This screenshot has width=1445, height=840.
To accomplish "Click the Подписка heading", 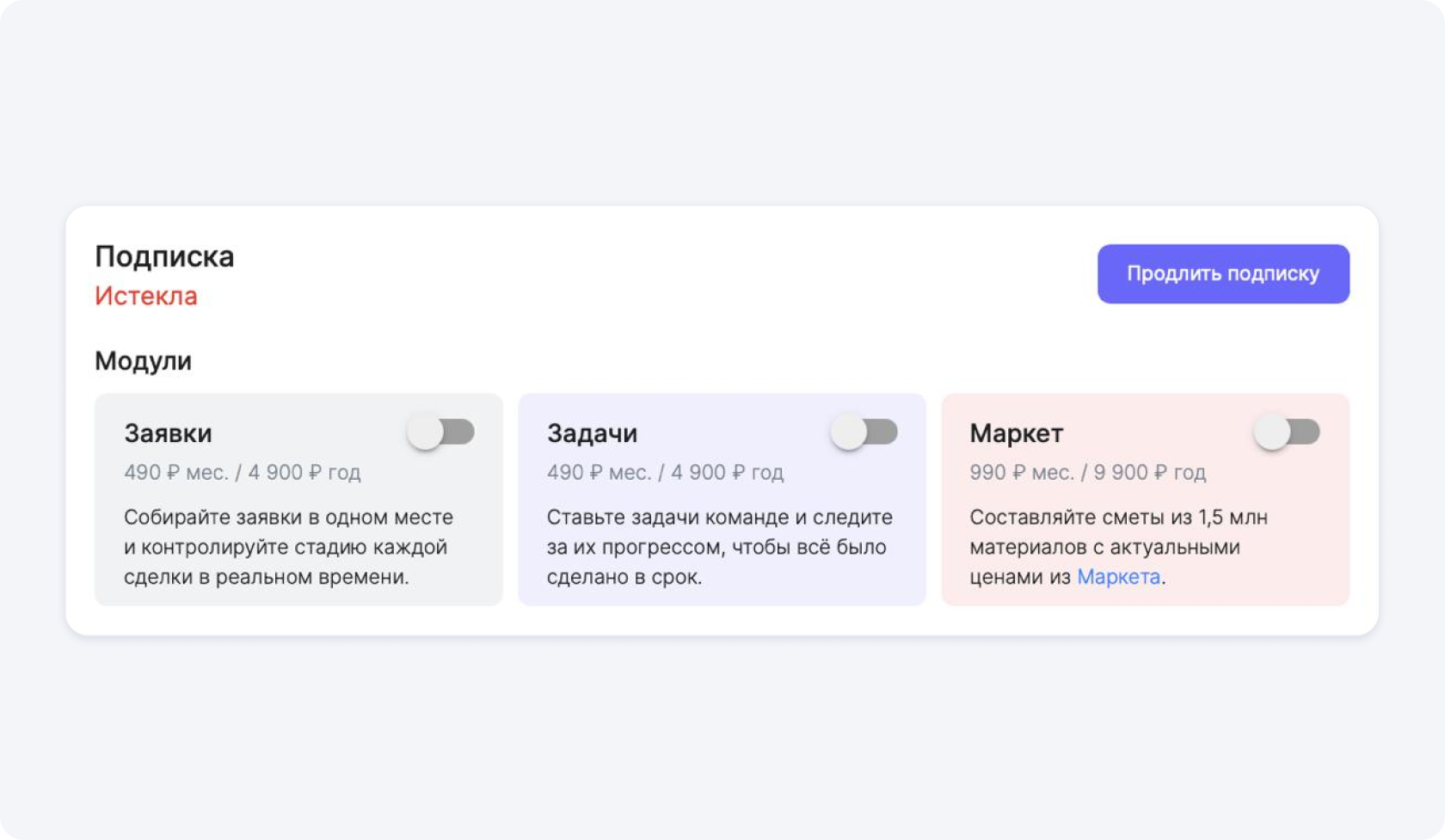I will click(x=164, y=256).
